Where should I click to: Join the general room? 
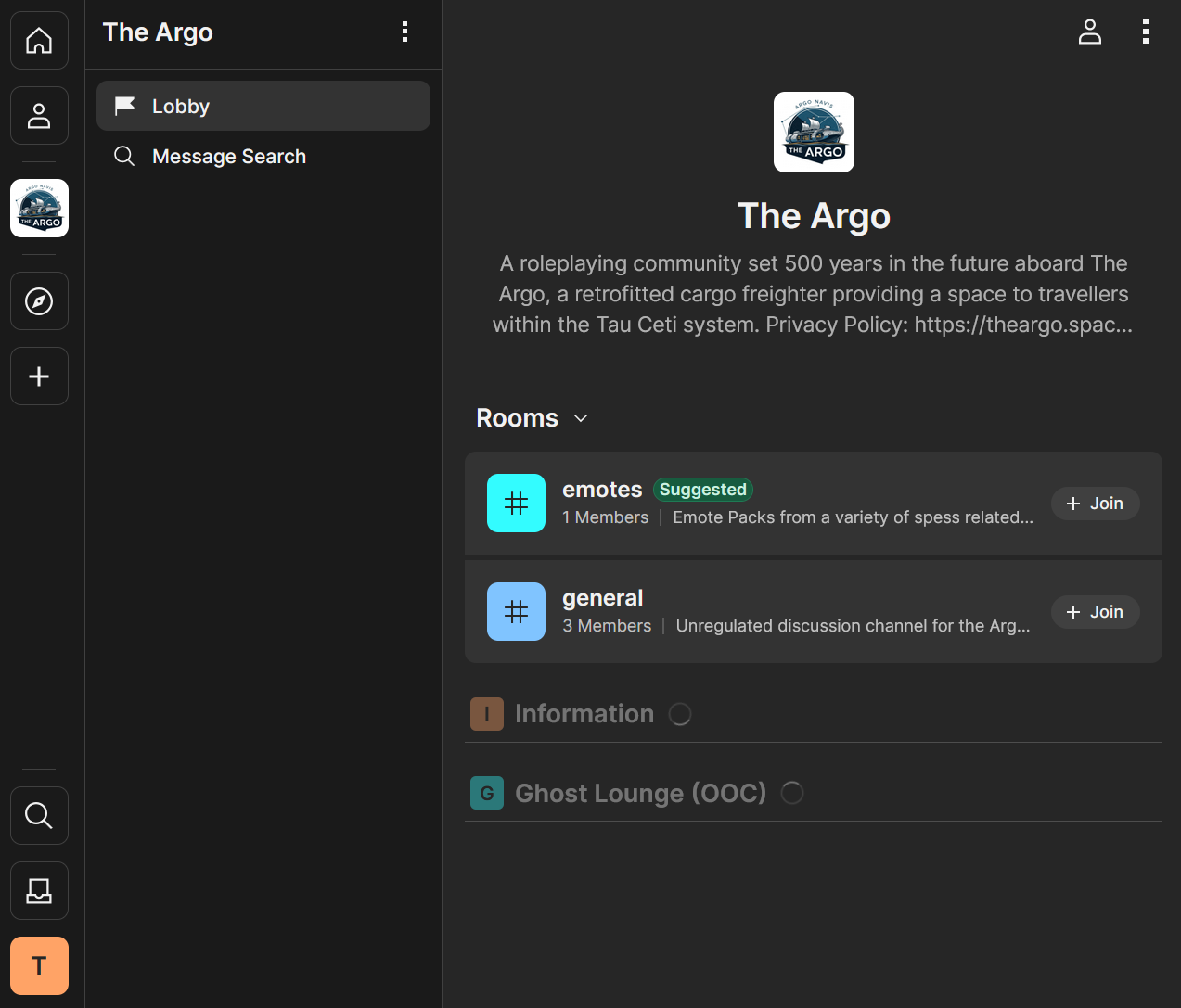(x=1095, y=611)
